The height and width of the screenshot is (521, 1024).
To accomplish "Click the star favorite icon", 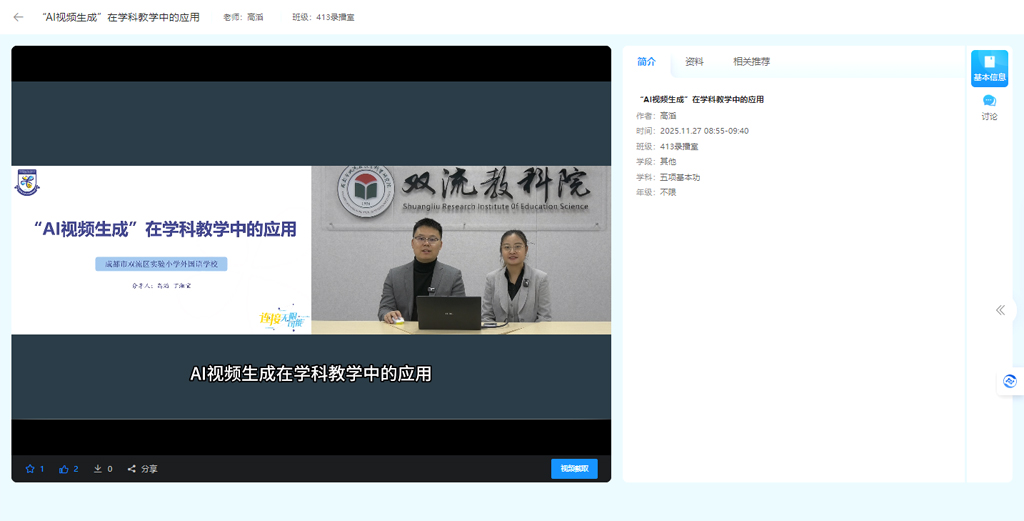I will [30, 469].
